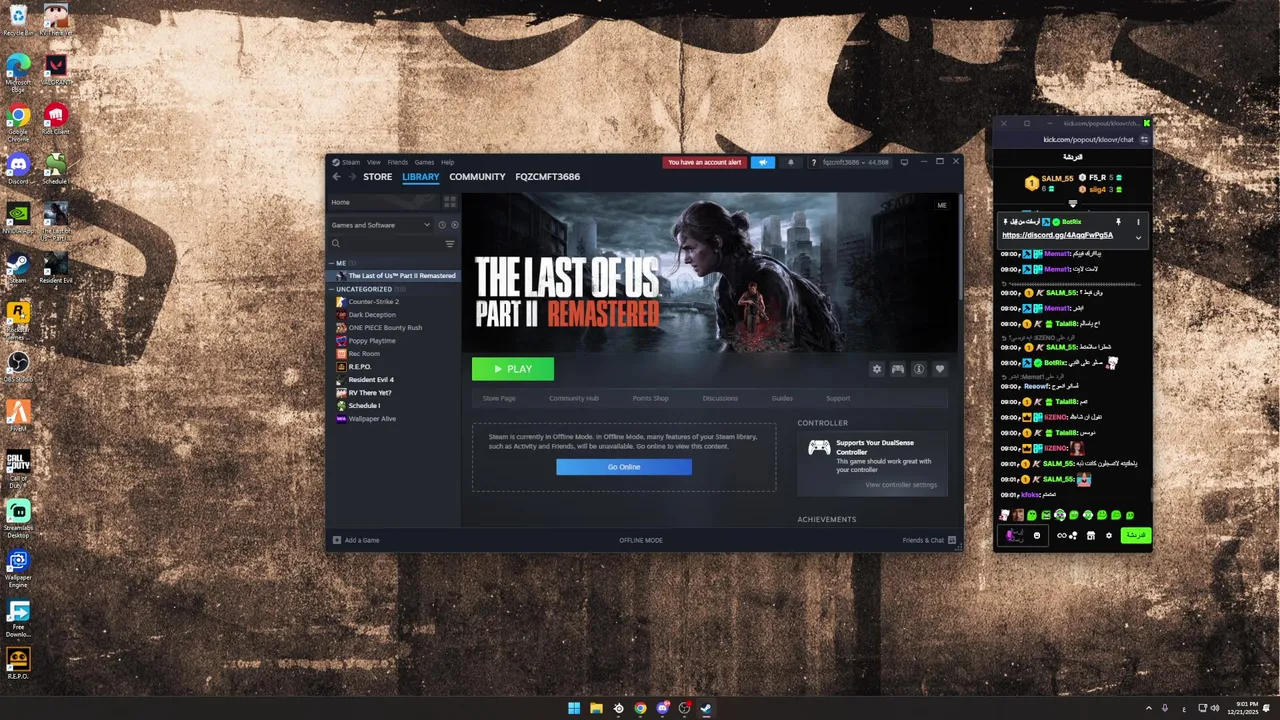This screenshot has width=1280, height=720.
Task: Go forward using Steam's forward arrow
Action: point(351,177)
